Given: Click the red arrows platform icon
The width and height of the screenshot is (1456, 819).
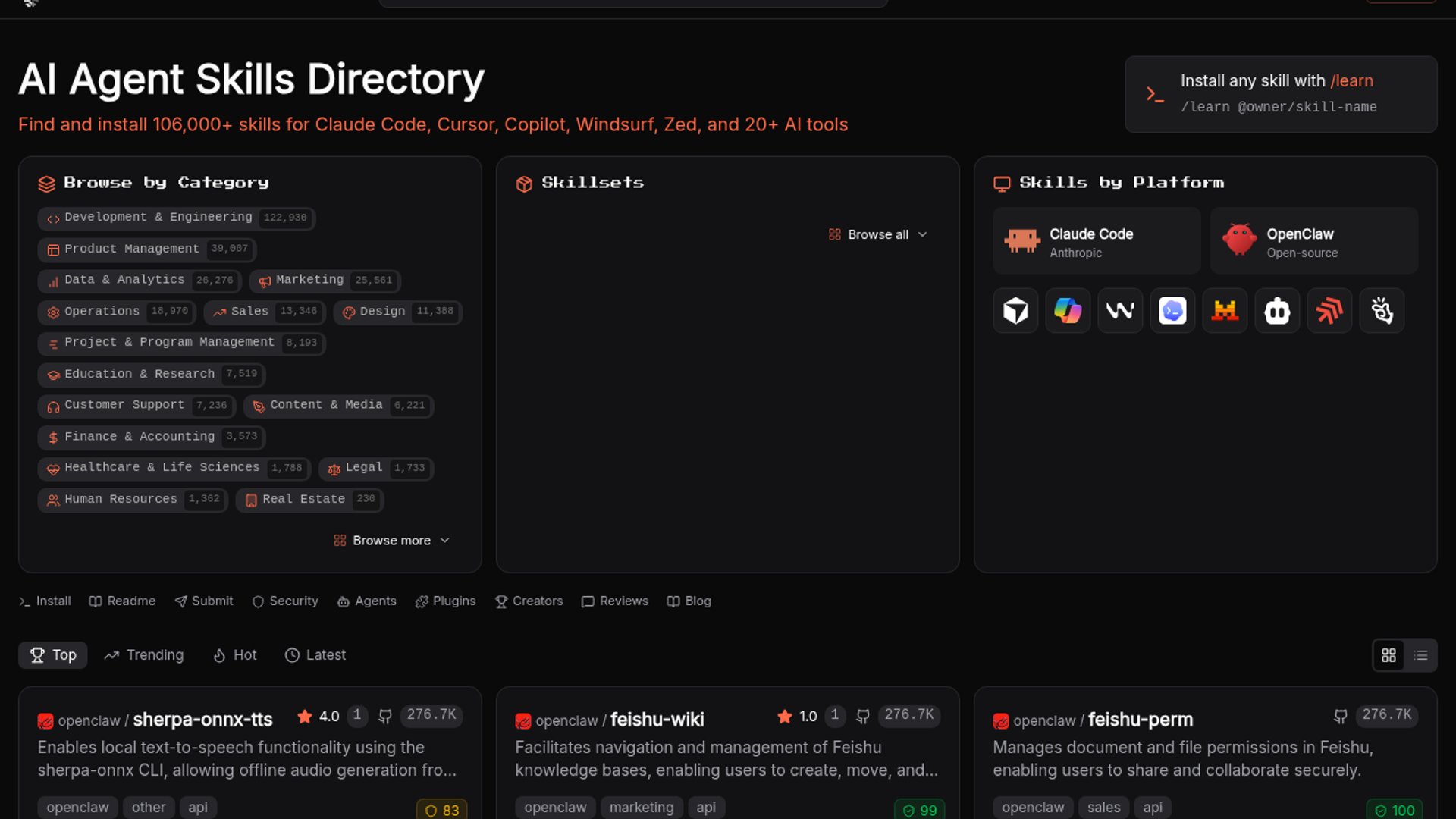Looking at the screenshot, I should click(x=1329, y=311).
